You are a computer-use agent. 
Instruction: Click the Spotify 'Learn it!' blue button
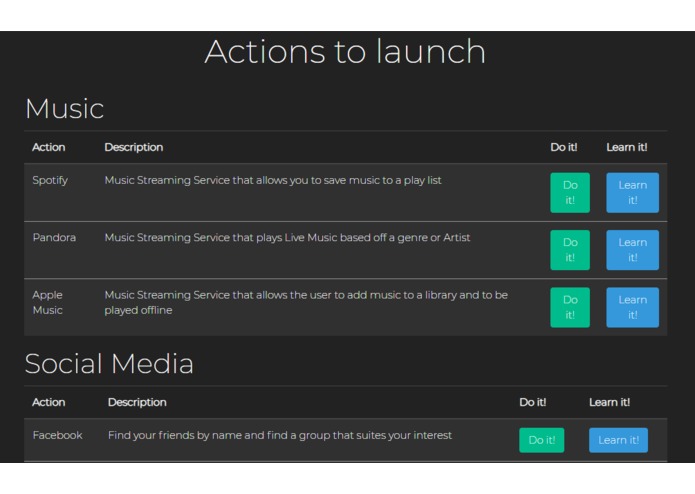tap(632, 193)
